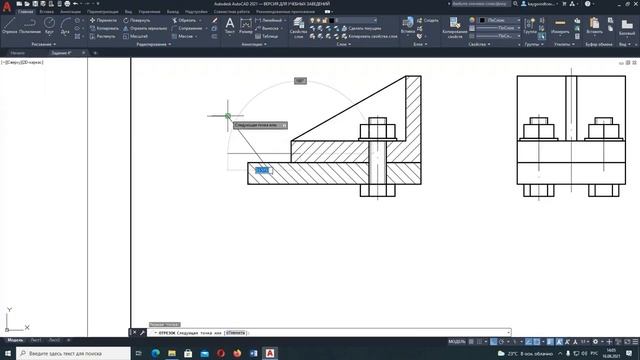Expand the Слои panel dropdown
Image resolution: width=640 pixels, height=360 pixels.
pos(344,44)
